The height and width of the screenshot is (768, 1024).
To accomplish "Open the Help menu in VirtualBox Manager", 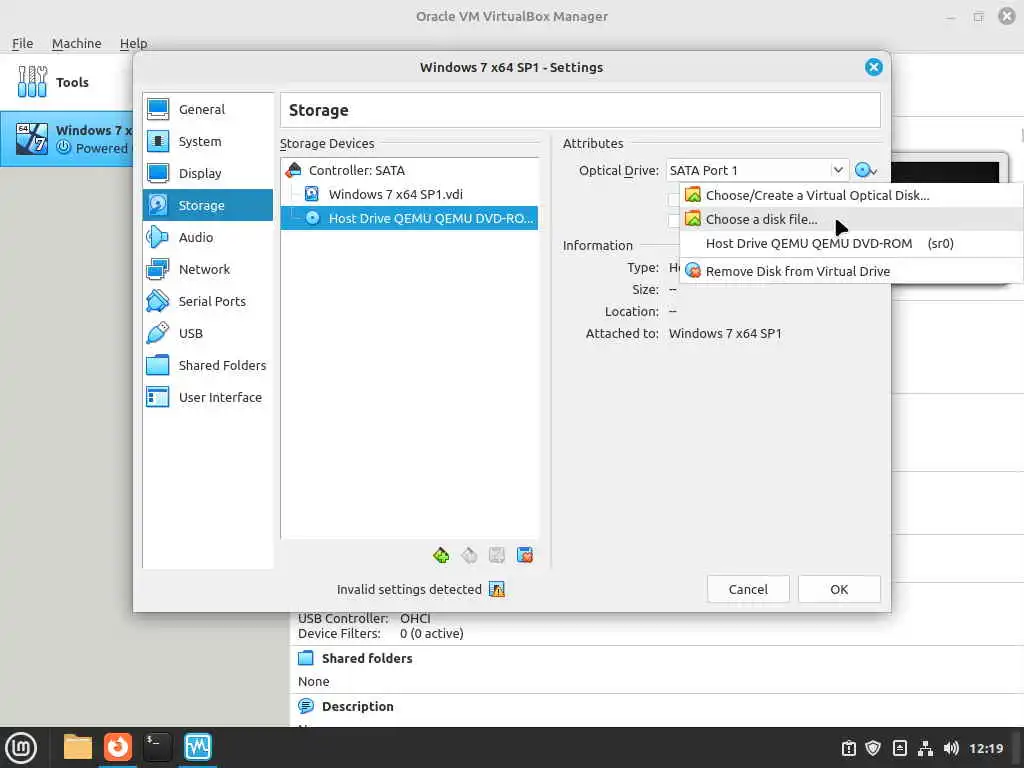I will pos(133,43).
